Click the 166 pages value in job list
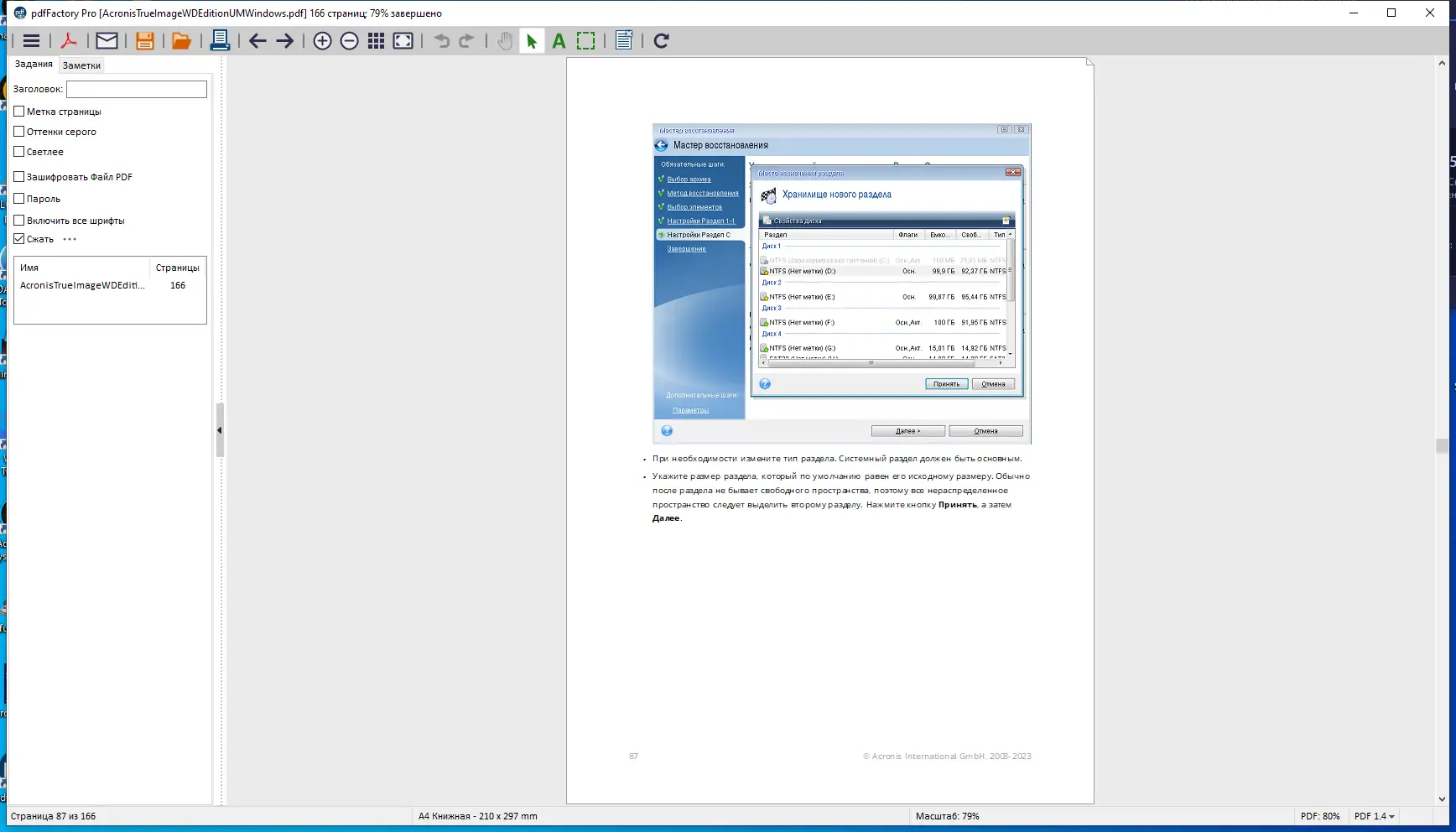The height and width of the screenshot is (832, 1456). 178,285
